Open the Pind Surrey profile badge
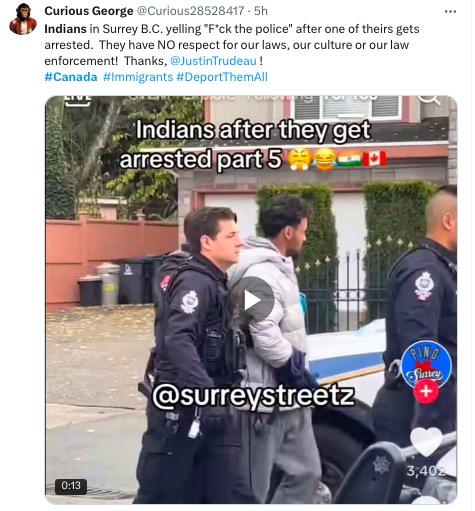The image size is (475, 511). [426, 364]
